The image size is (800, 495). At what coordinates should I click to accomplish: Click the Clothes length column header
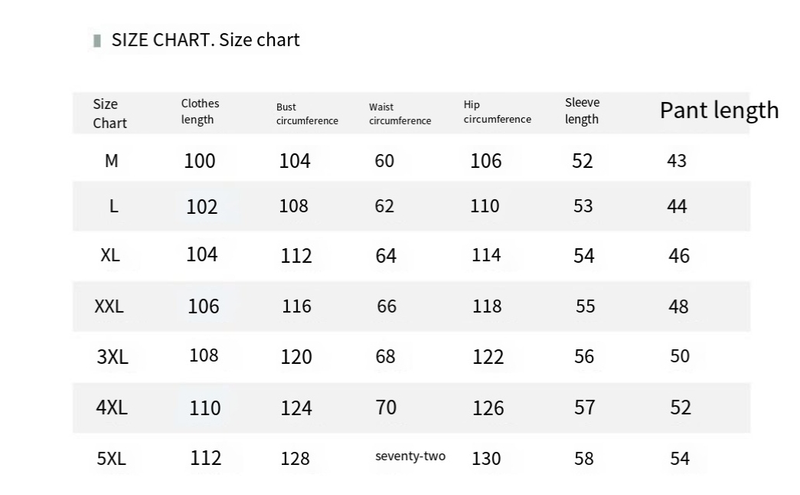[200, 111]
